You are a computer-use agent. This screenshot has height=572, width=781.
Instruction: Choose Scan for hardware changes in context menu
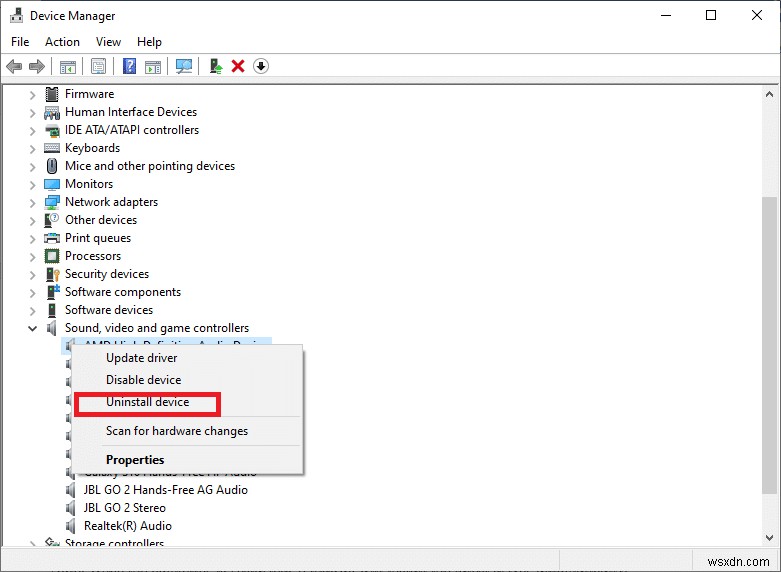coord(187,430)
